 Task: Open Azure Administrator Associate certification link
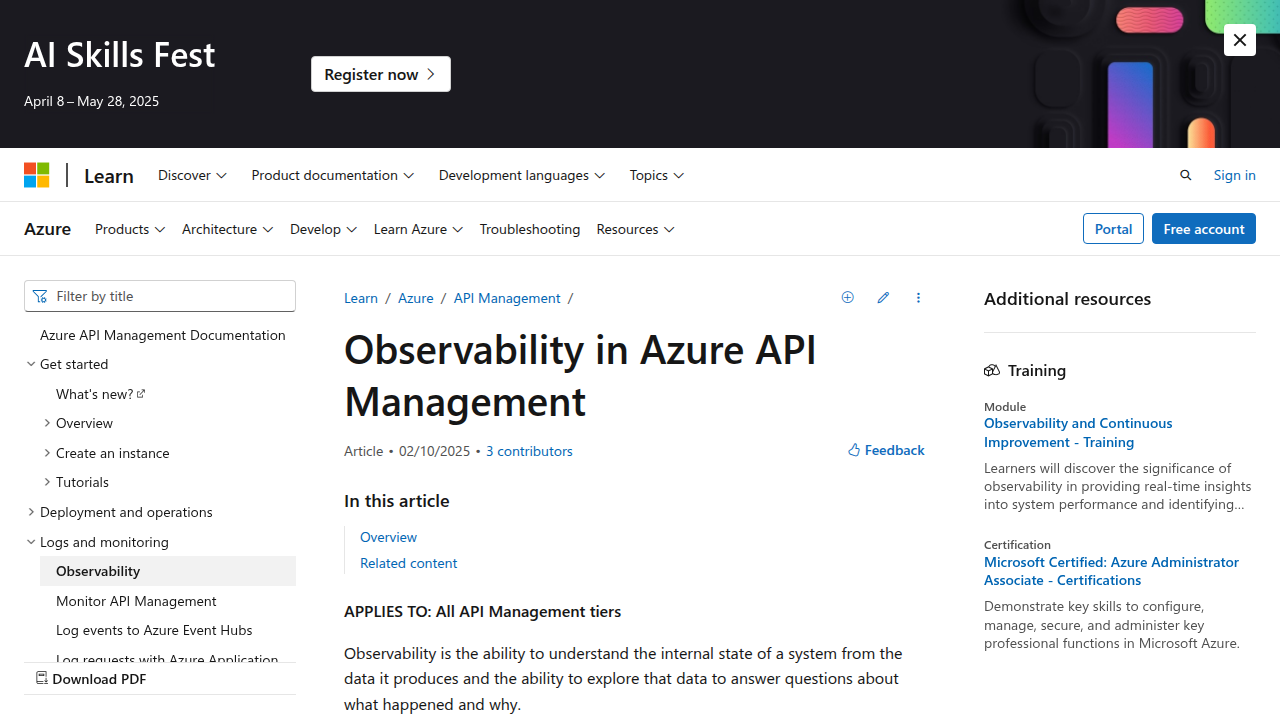[1111, 571]
